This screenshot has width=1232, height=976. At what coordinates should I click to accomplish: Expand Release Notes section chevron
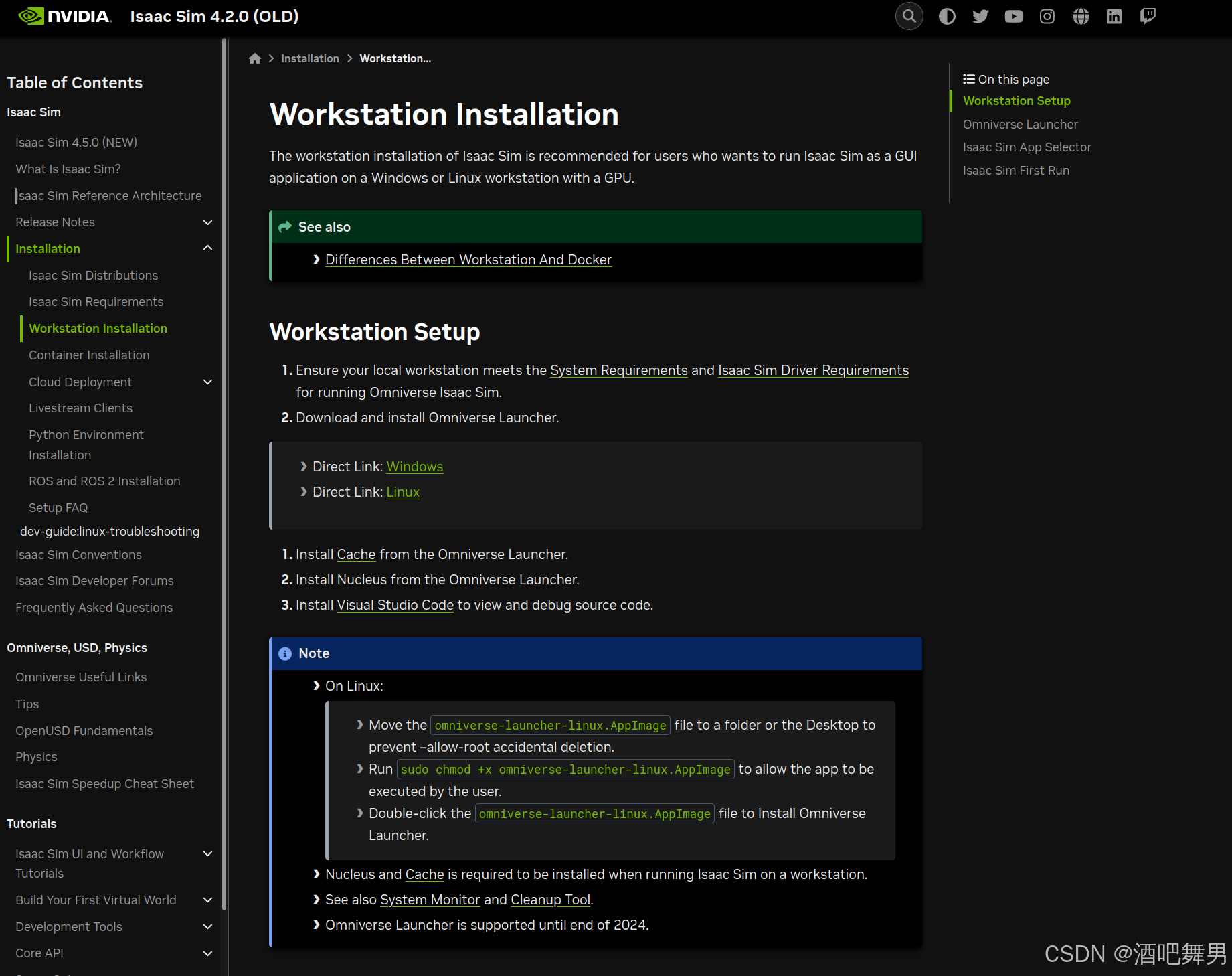(x=207, y=222)
